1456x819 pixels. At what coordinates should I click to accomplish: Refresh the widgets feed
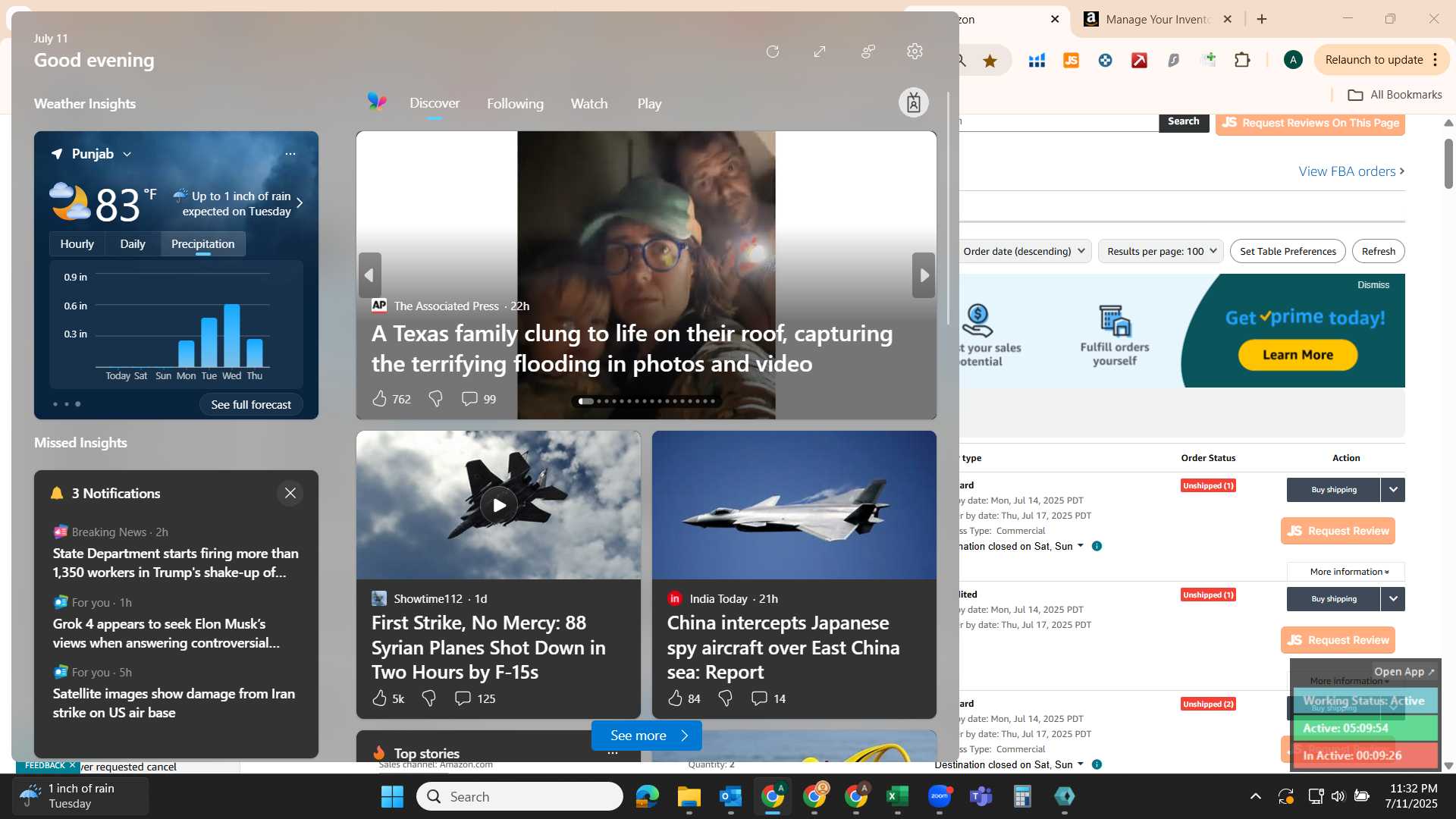pyautogui.click(x=773, y=52)
